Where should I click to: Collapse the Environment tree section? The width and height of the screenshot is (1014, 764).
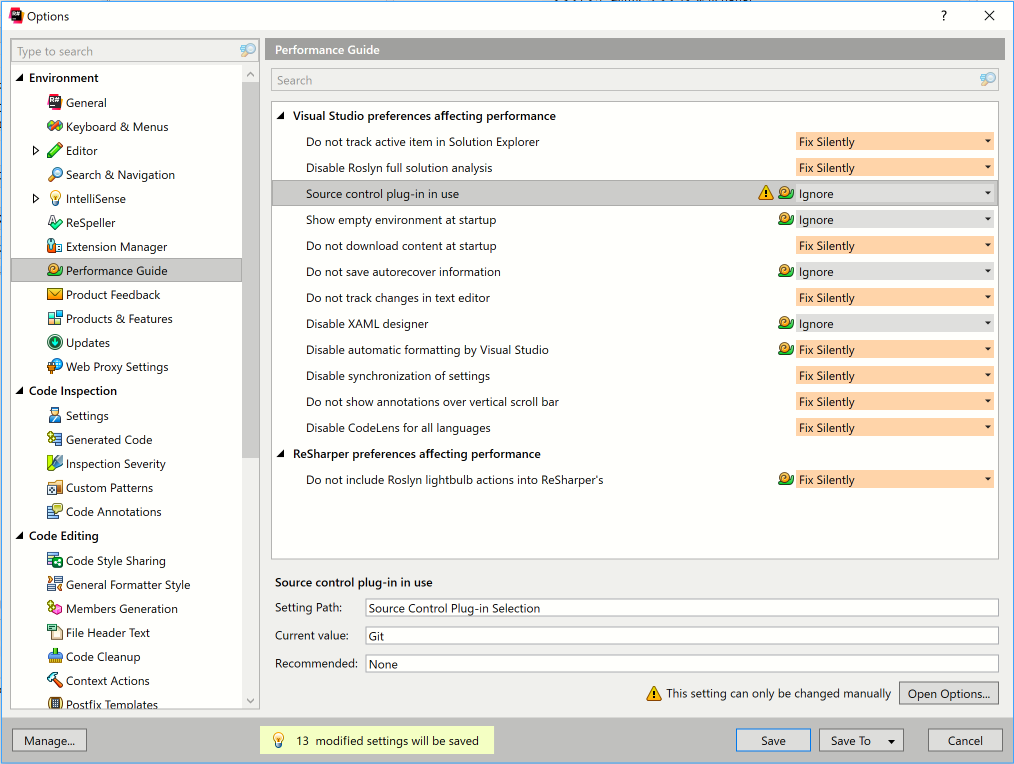click(22, 77)
